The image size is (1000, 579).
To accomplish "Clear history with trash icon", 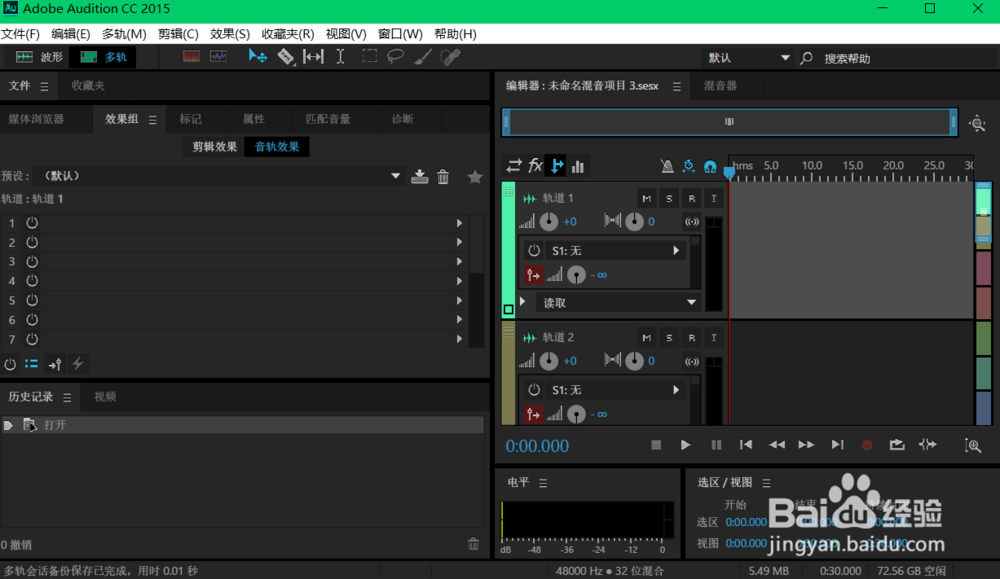I will coord(473,544).
